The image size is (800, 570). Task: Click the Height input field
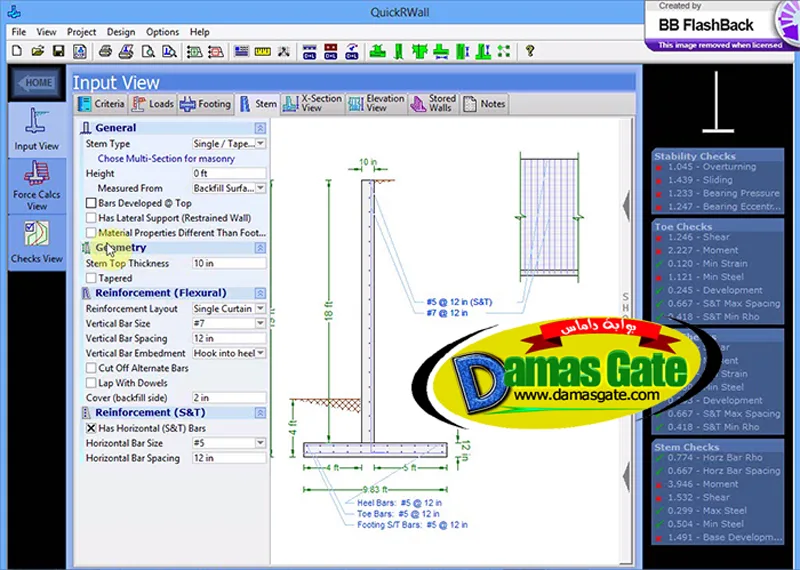(x=229, y=174)
